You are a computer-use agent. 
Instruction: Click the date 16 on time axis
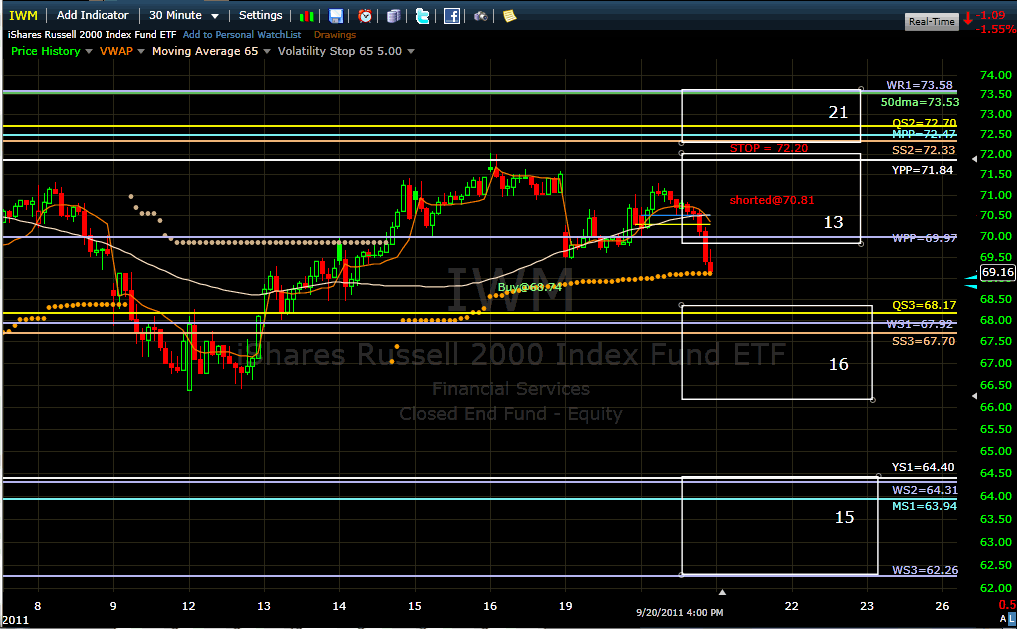[x=490, y=606]
